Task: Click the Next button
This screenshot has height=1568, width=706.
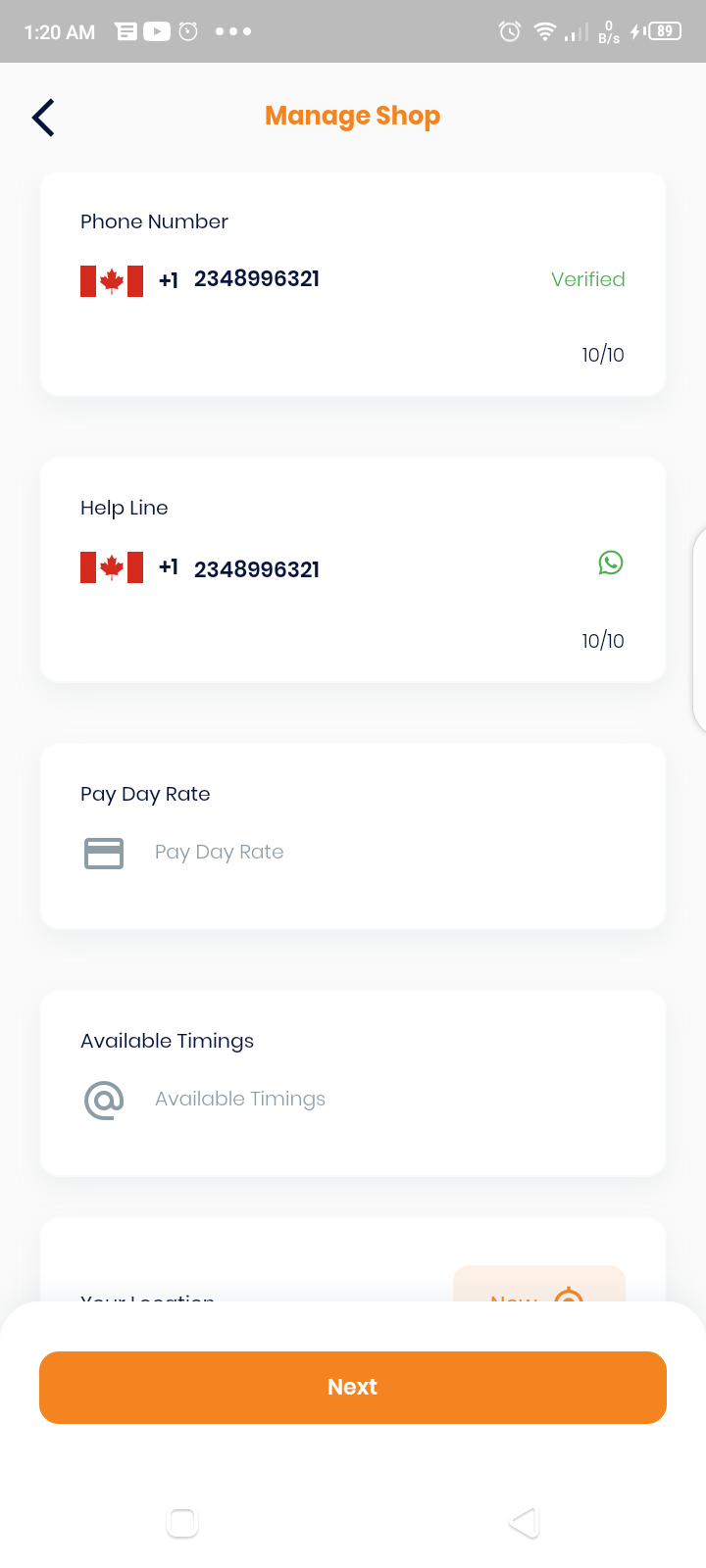Action: coord(353,1388)
